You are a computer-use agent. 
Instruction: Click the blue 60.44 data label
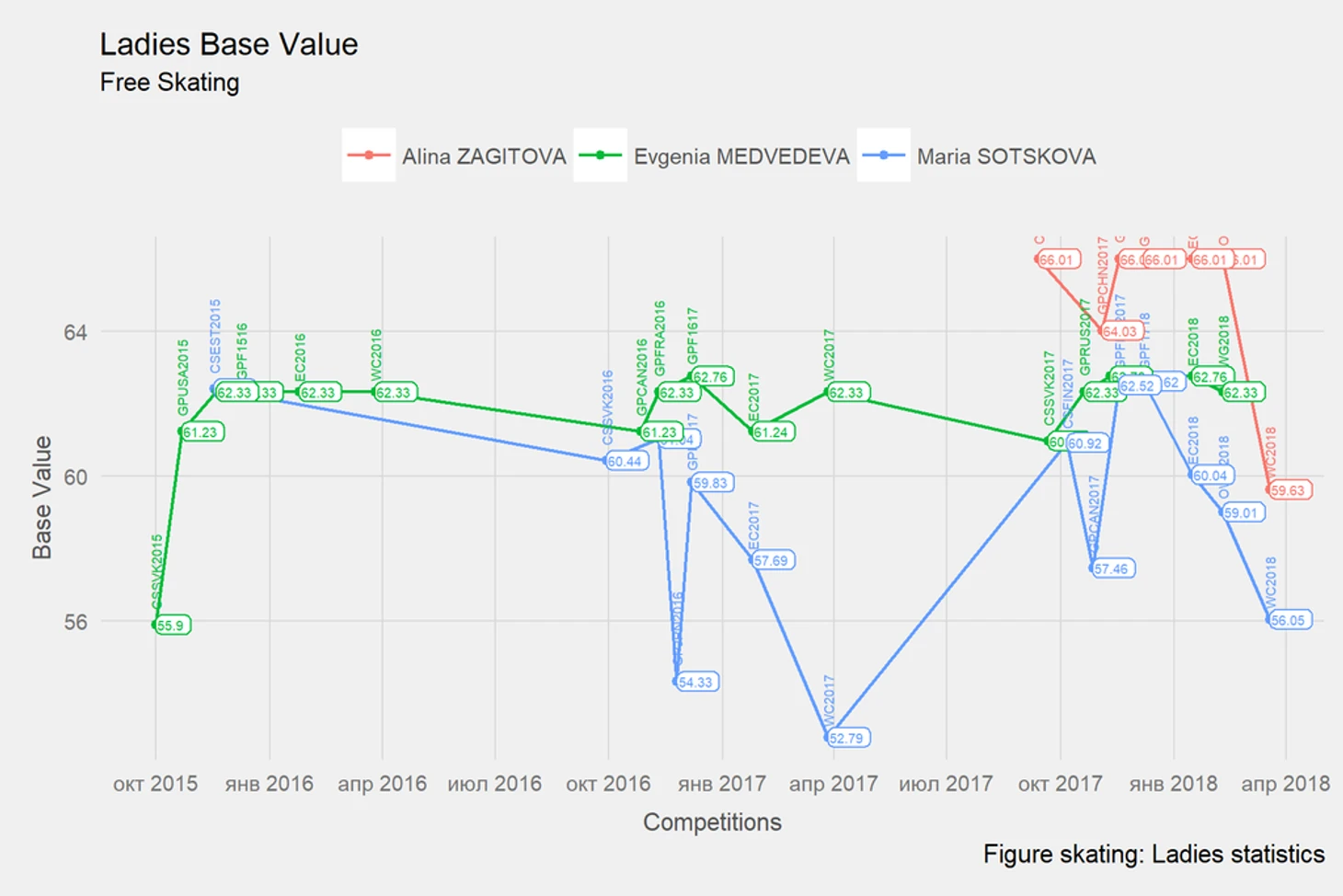626,461
